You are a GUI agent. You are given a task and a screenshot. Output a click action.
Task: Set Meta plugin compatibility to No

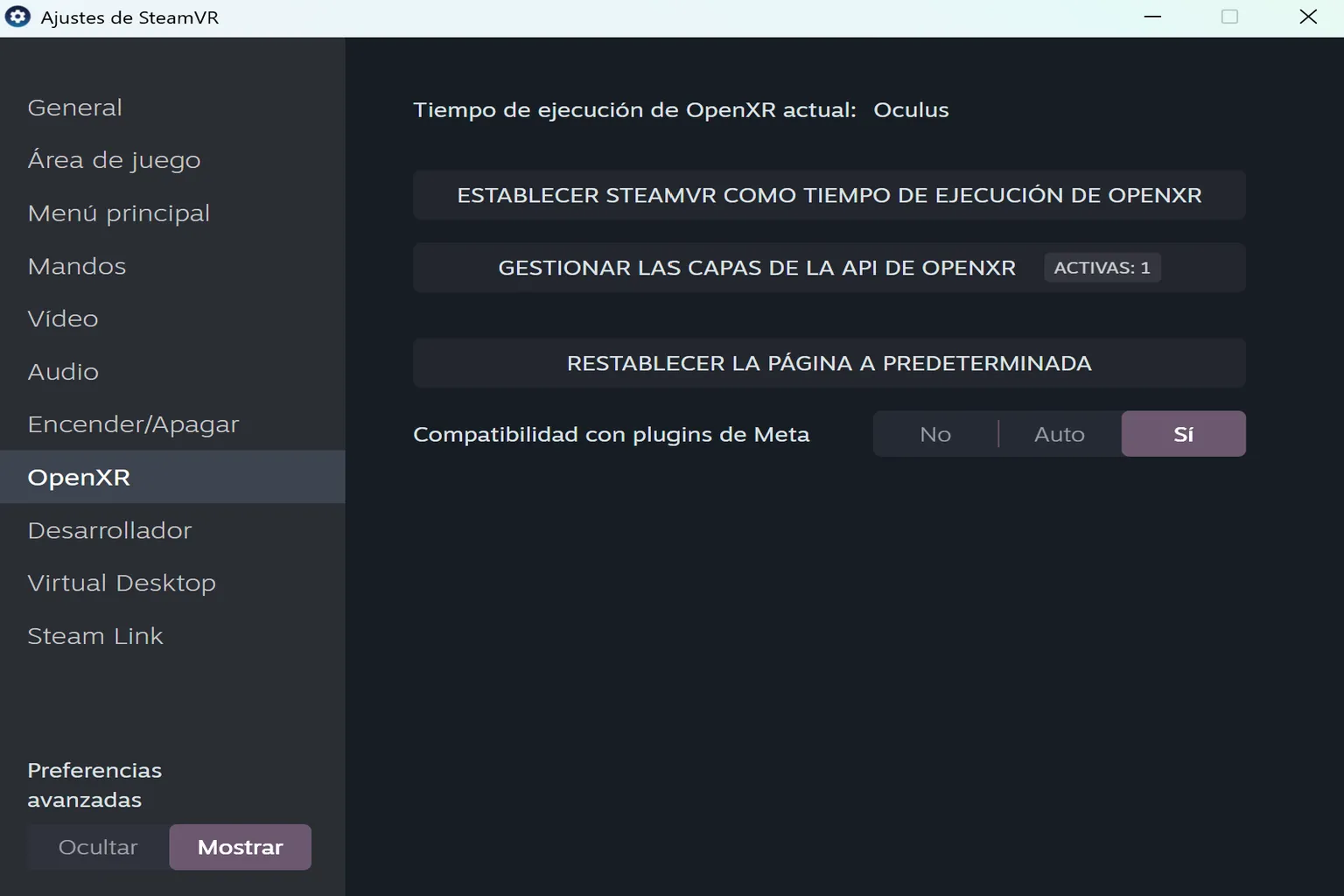click(935, 434)
